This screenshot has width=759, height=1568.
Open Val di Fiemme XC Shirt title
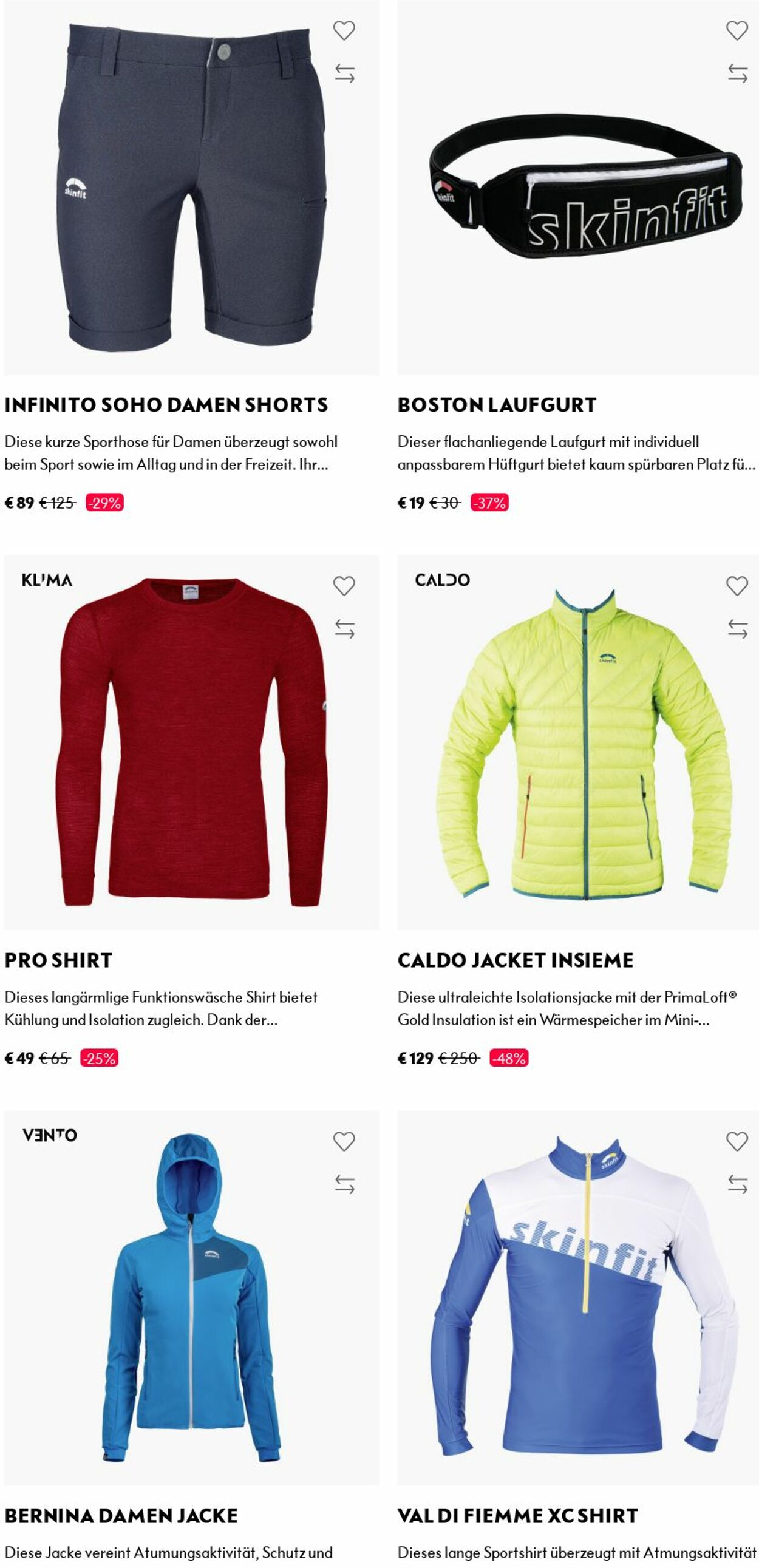click(517, 1516)
